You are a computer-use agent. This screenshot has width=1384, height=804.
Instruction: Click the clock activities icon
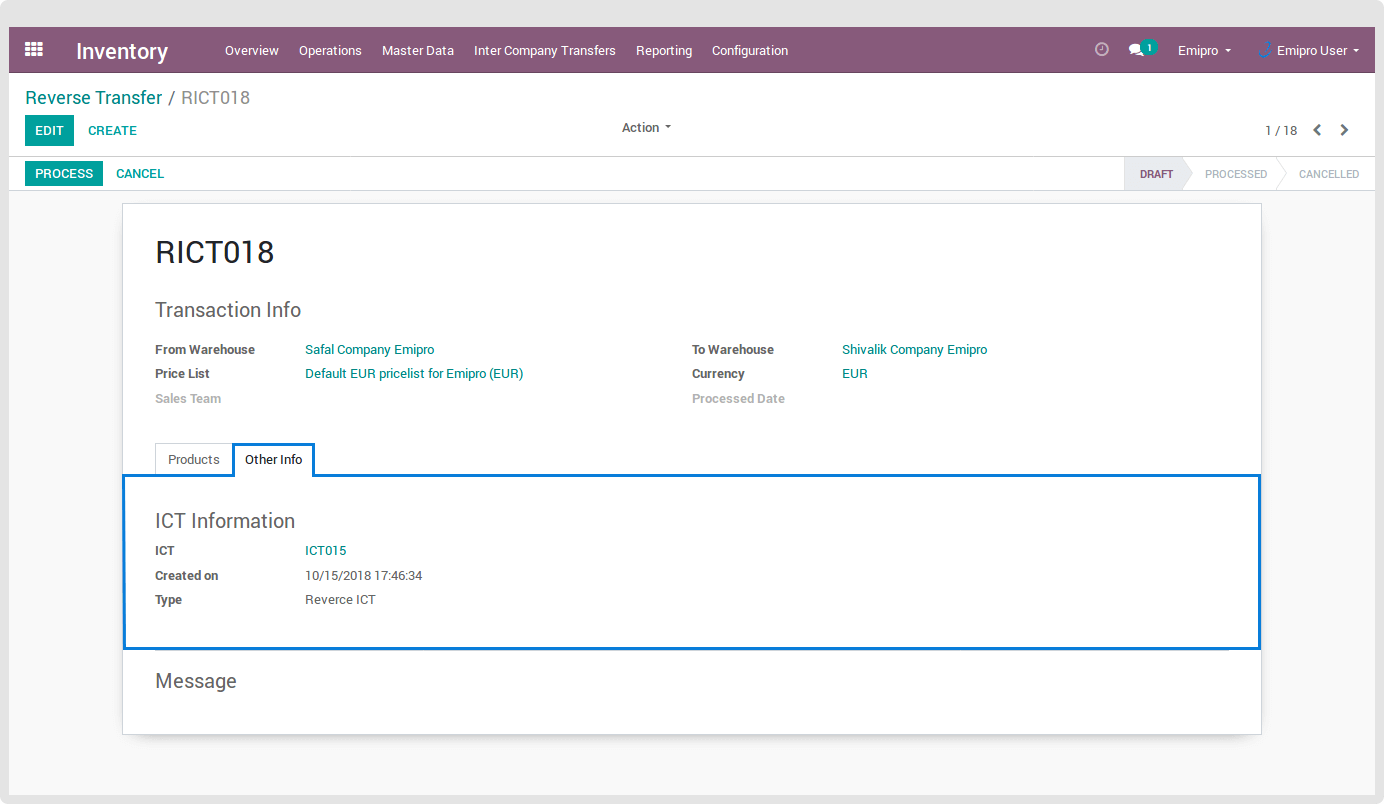[1102, 49]
